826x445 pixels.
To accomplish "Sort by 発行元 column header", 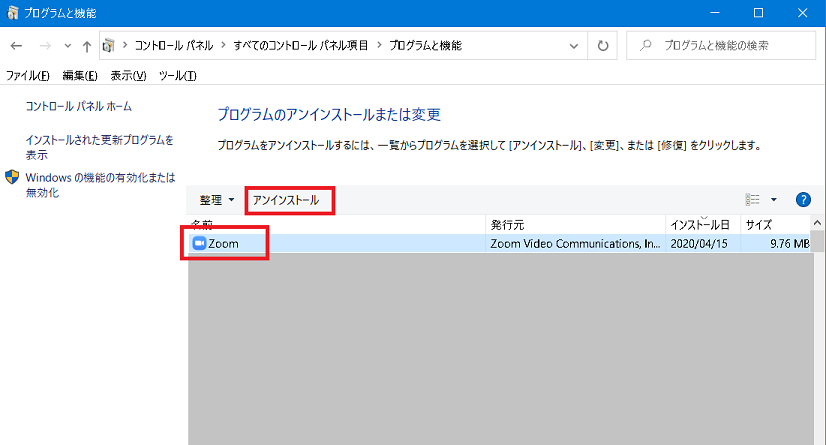I will (575, 225).
